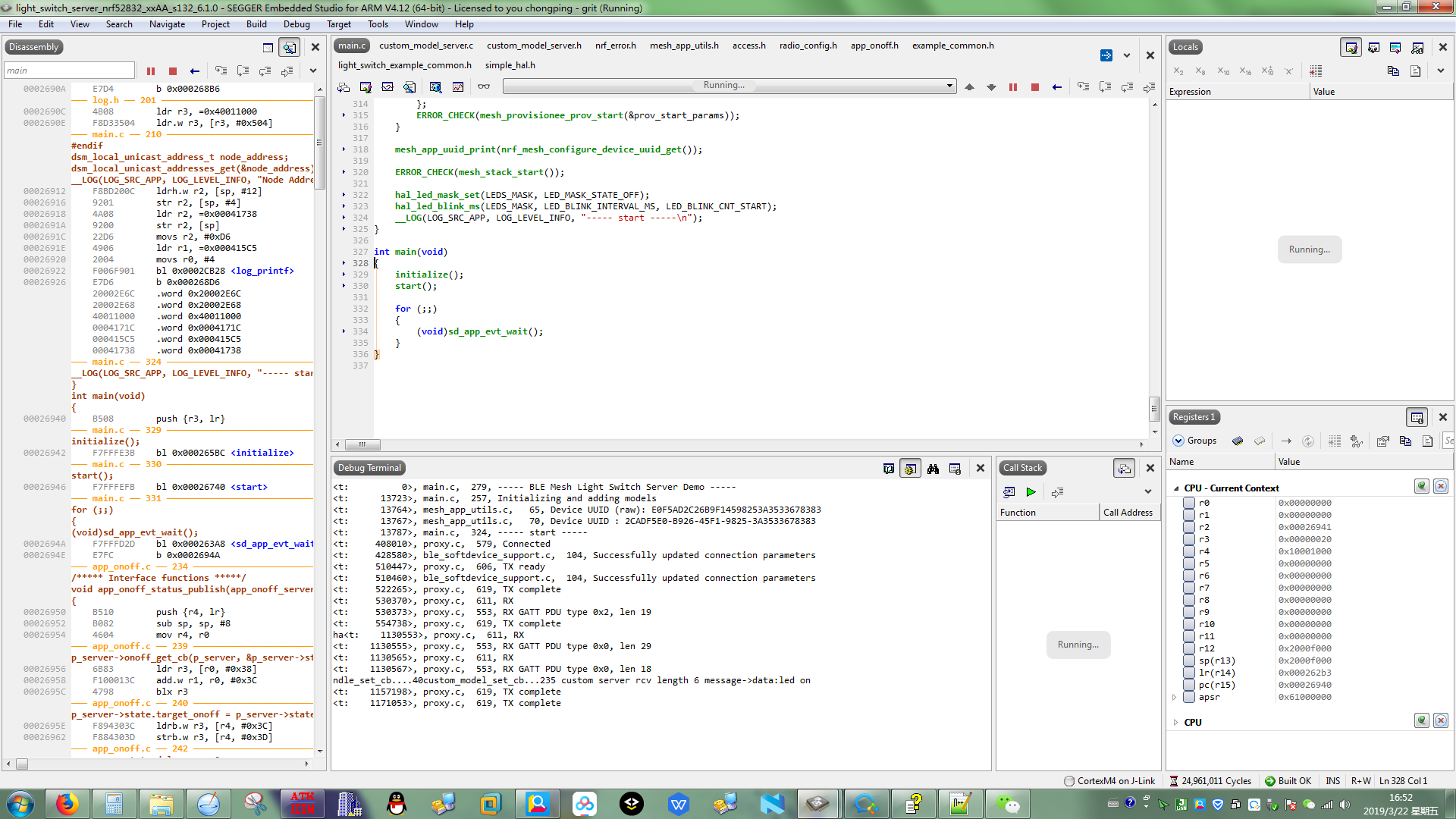Open the Debug menu
Viewport: 1456px width, 819px height.
[x=297, y=24]
